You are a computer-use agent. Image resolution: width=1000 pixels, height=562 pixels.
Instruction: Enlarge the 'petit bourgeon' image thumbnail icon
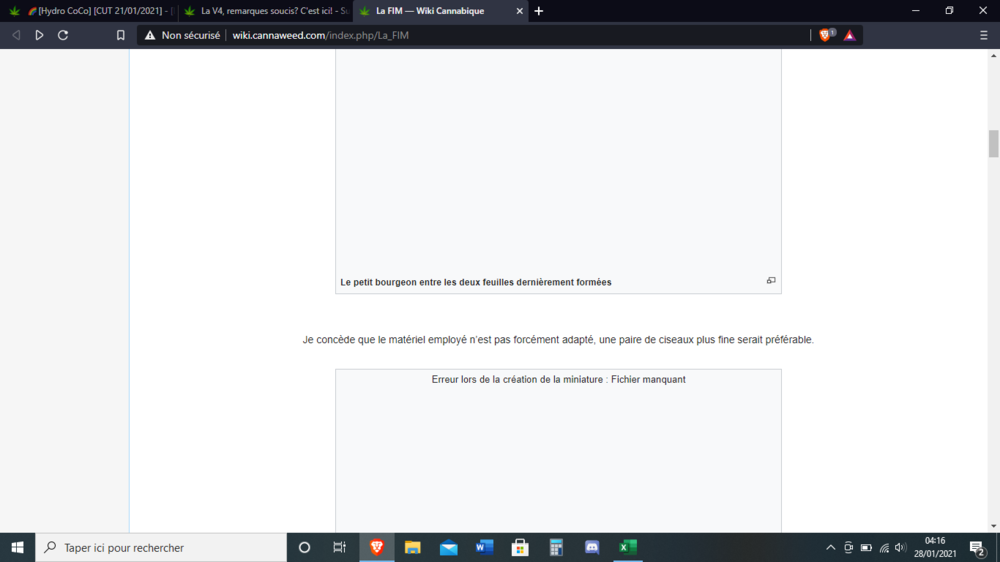(x=771, y=281)
